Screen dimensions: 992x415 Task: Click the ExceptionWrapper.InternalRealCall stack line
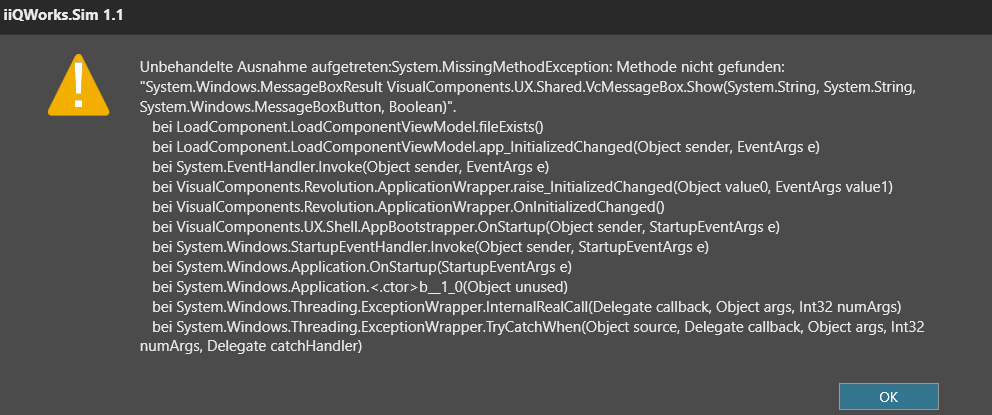(526, 307)
